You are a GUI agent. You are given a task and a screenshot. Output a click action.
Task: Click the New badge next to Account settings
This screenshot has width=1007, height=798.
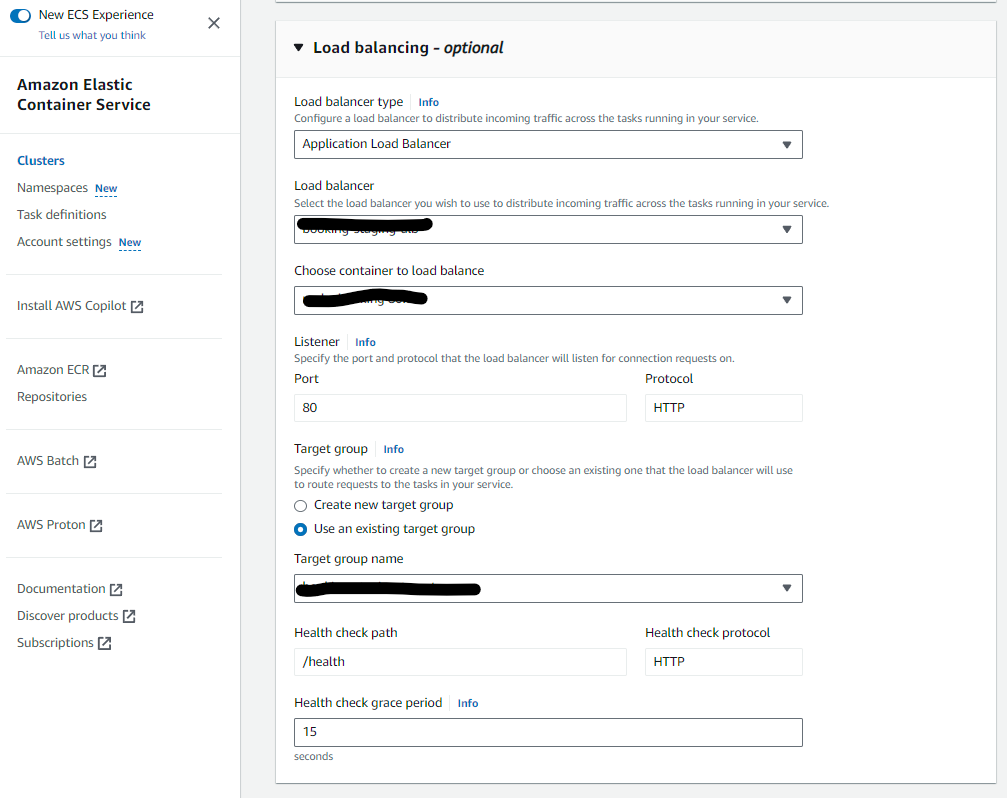130,242
